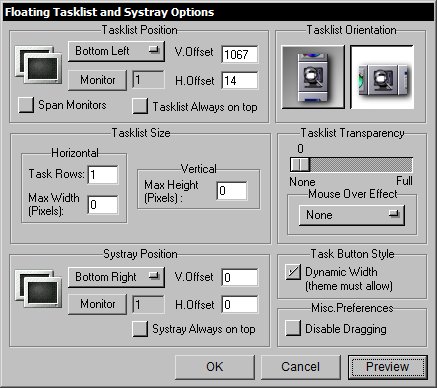Screen dimensions: 437x388
Task: Click the OK button
Action: point(215,367)
